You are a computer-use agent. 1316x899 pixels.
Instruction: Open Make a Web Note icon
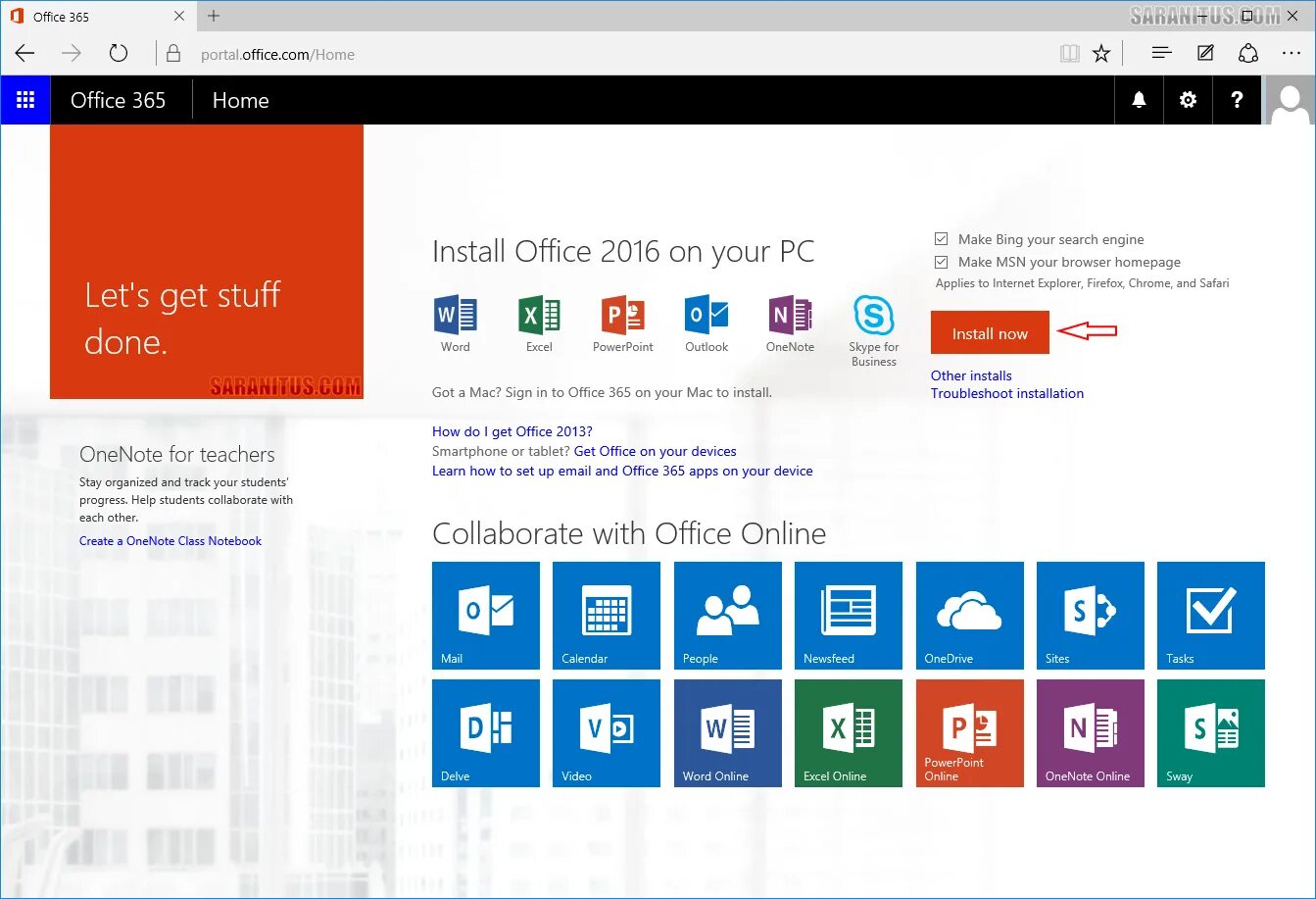pos(1205,54)
